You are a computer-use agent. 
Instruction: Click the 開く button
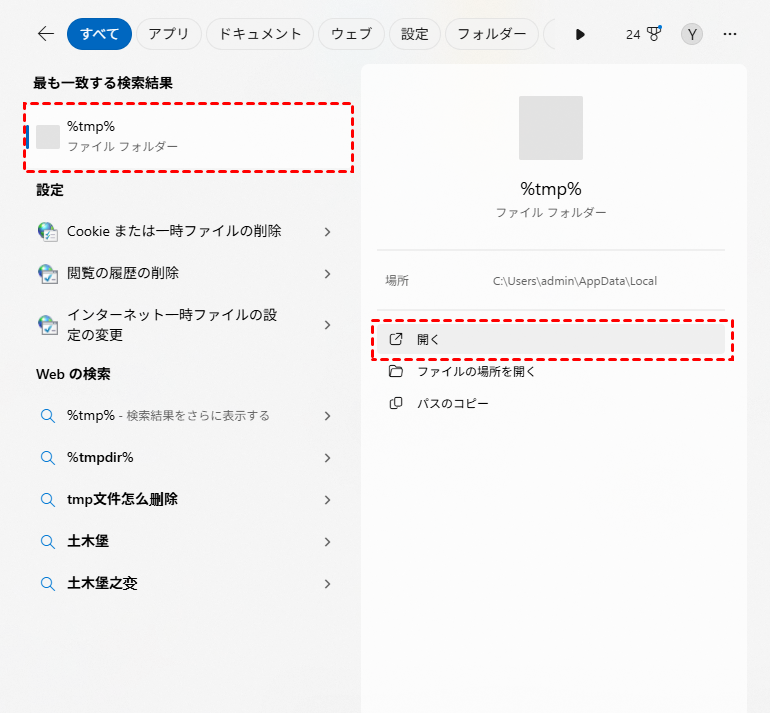pyautogui.click(x=551, y=339)
